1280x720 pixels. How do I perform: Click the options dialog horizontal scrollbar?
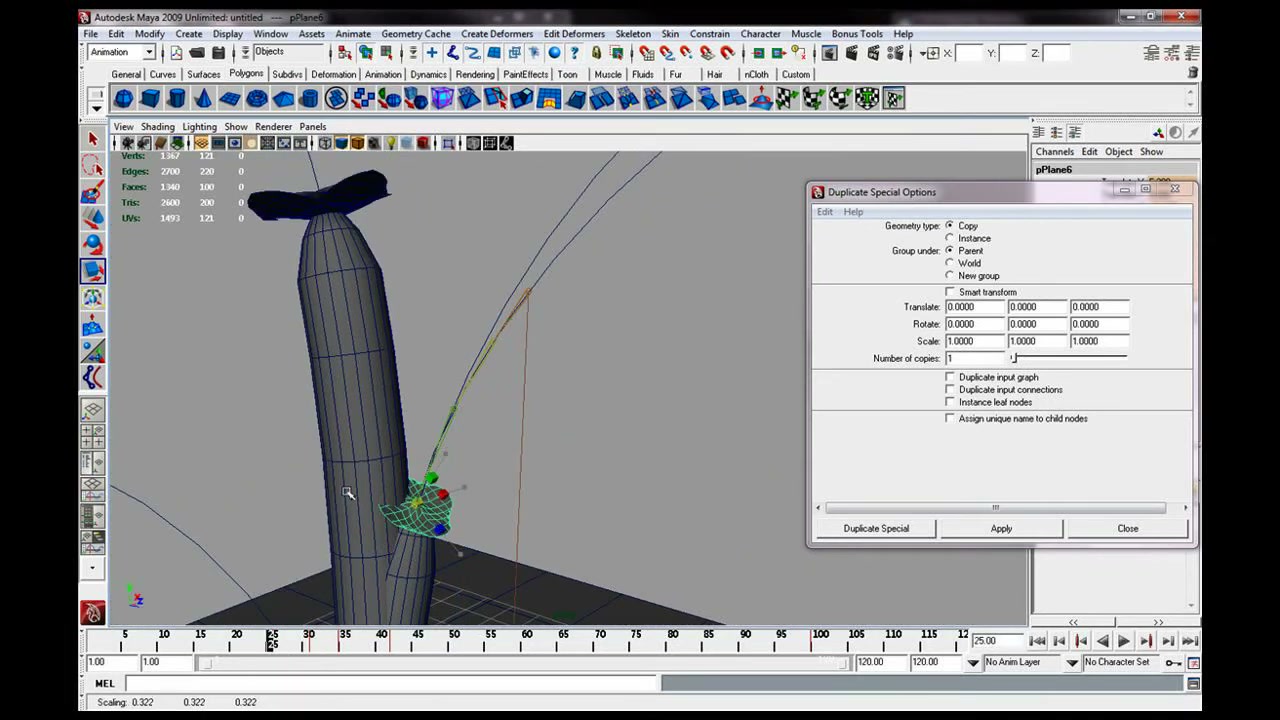point(995,508)
